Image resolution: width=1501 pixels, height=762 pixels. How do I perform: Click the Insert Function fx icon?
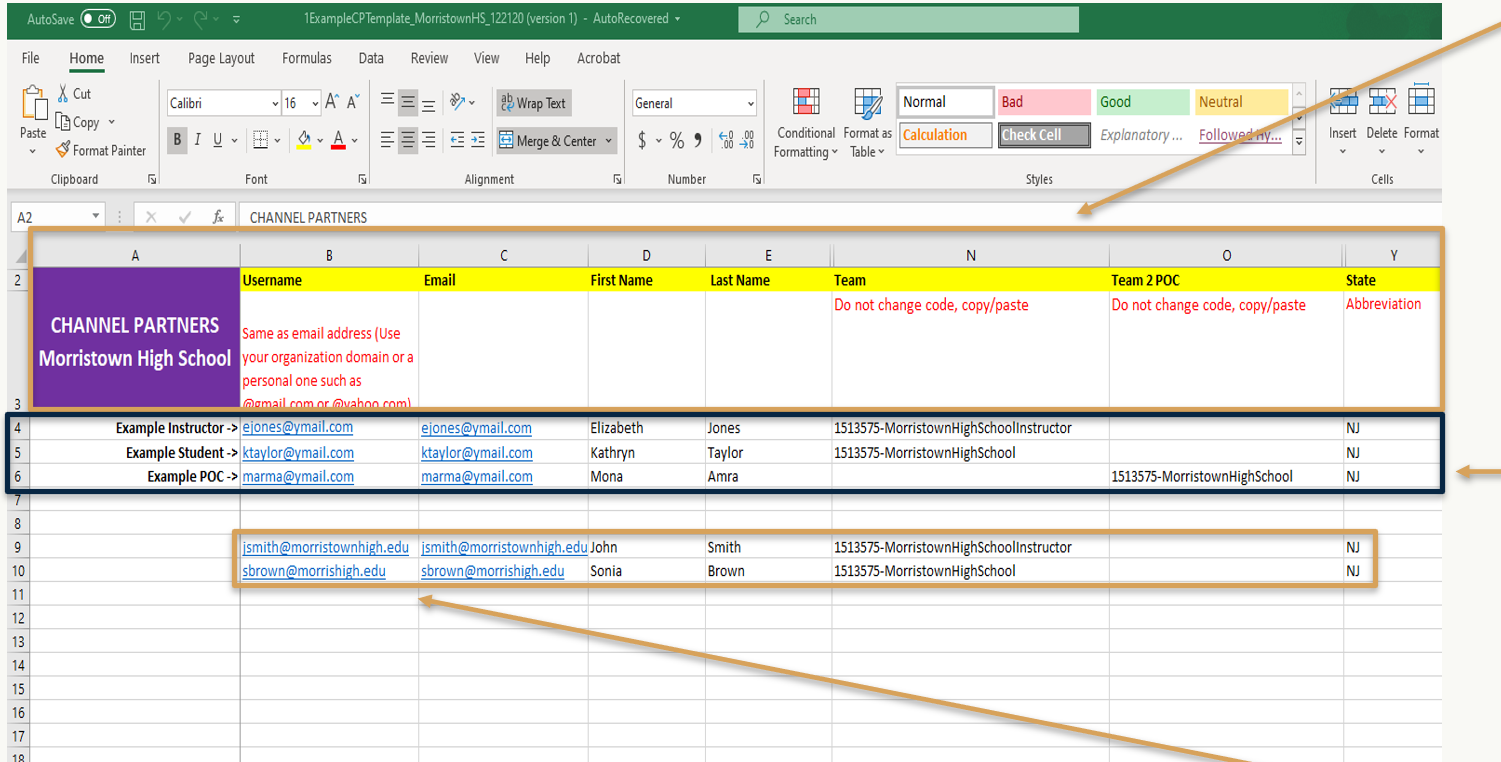click(217, 217)
